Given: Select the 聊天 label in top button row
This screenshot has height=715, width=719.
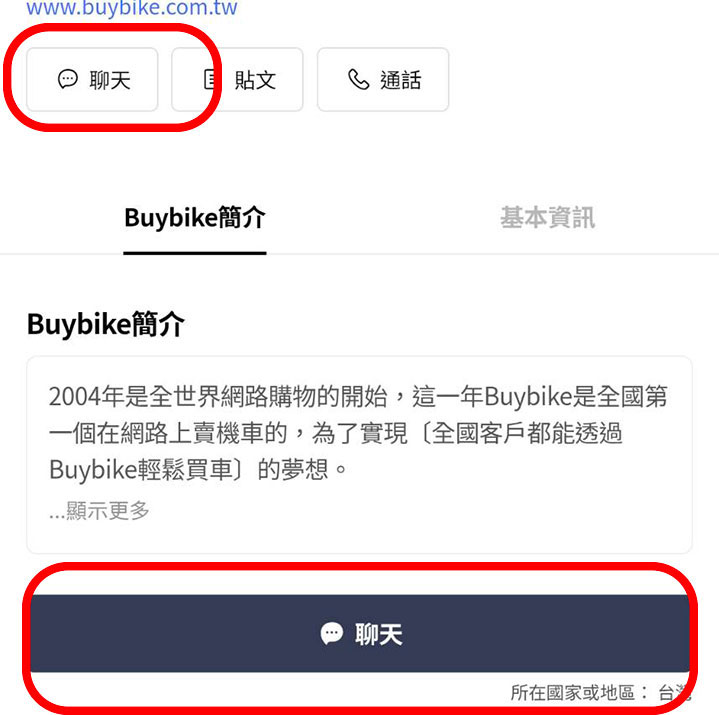Looking at the screenshot, I should 110,80.
